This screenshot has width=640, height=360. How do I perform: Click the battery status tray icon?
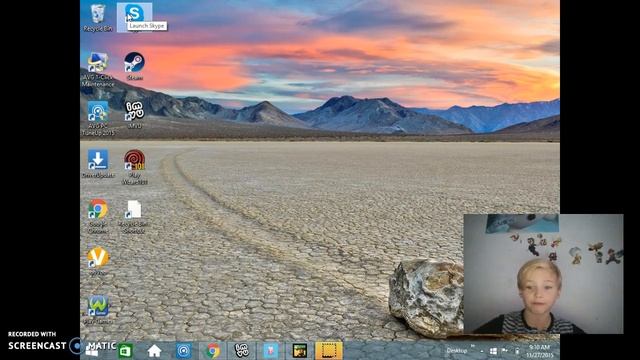click(x=518, y=351)
